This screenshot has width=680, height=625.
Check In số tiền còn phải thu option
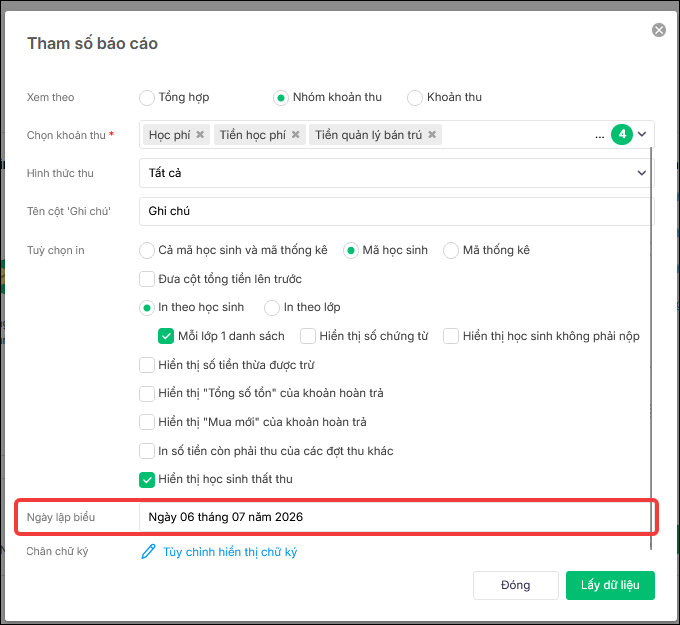(147, 451)
